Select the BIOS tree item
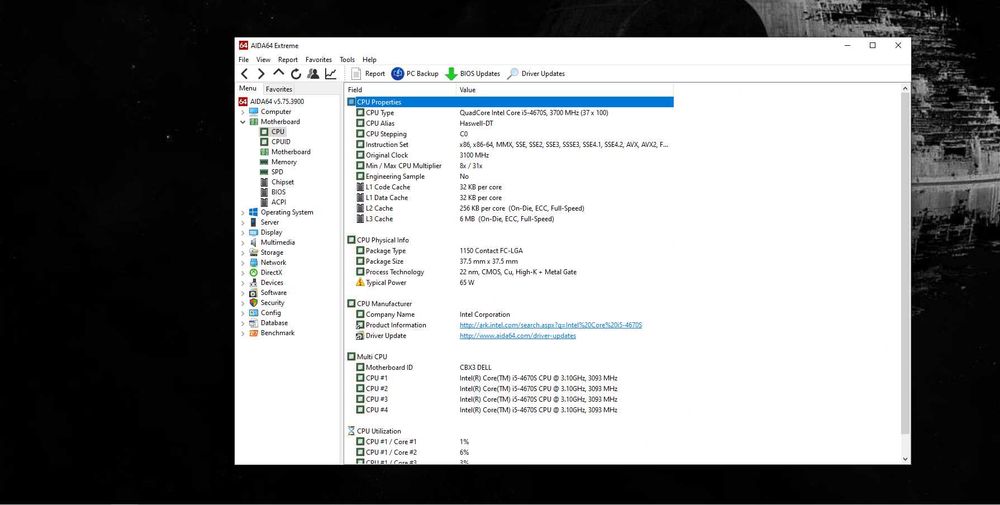 (x=279, y=192)
